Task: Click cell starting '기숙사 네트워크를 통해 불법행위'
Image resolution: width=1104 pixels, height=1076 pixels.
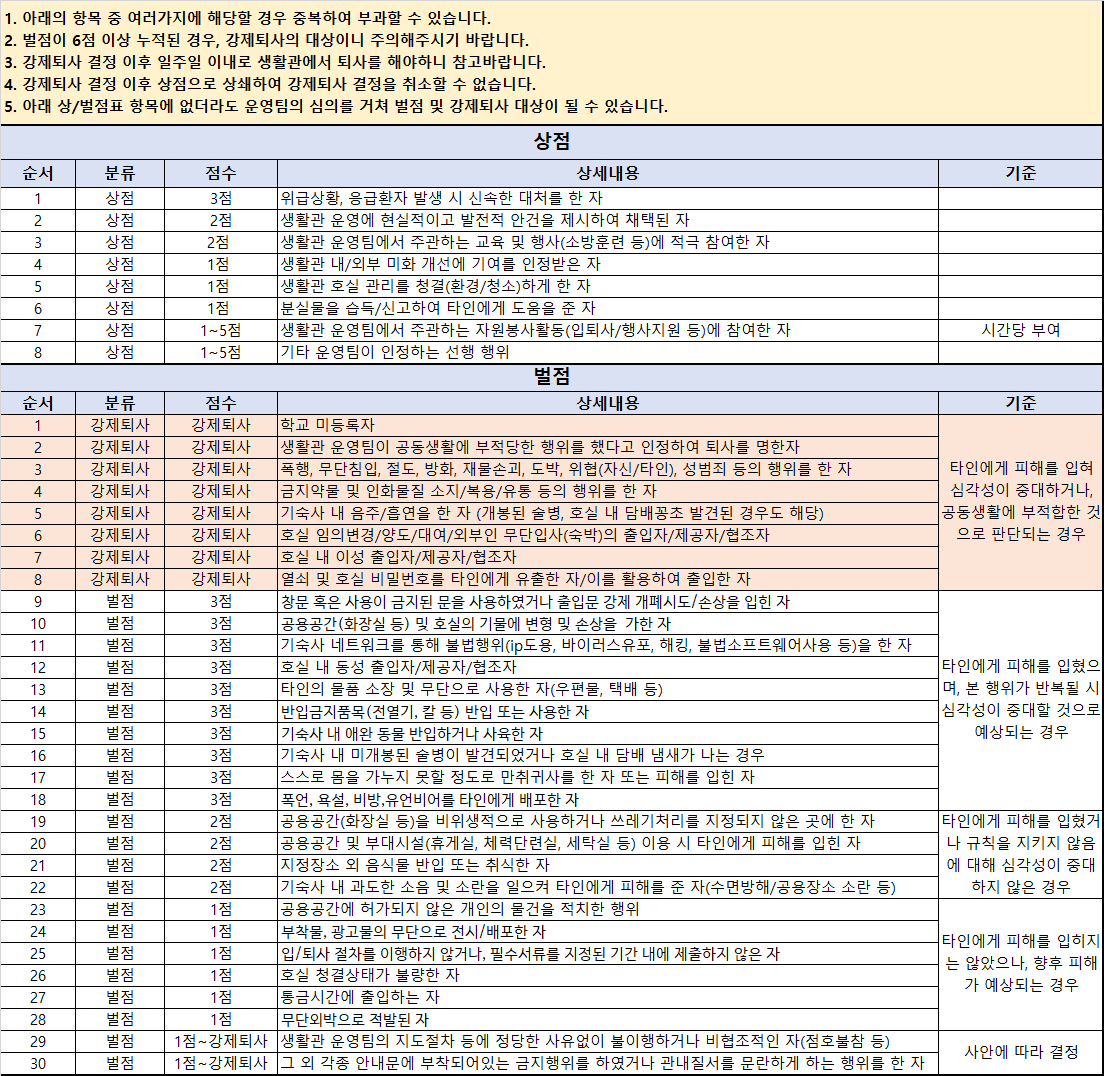Action: (608, 645)
